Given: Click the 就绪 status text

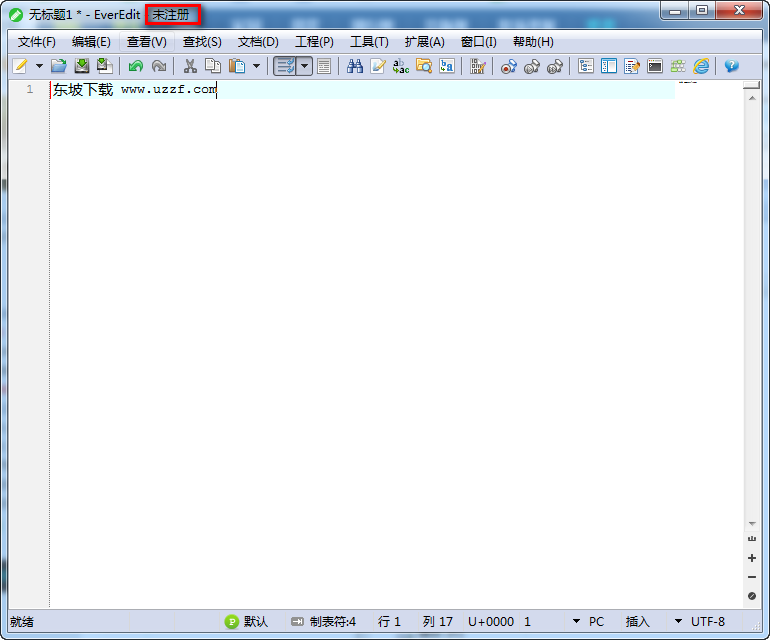Looking at the screenshot, I should [x=22, y=622].
